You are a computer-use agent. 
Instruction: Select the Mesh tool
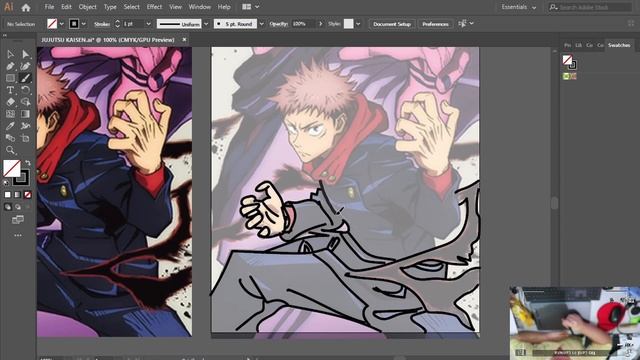click(10, 114)
